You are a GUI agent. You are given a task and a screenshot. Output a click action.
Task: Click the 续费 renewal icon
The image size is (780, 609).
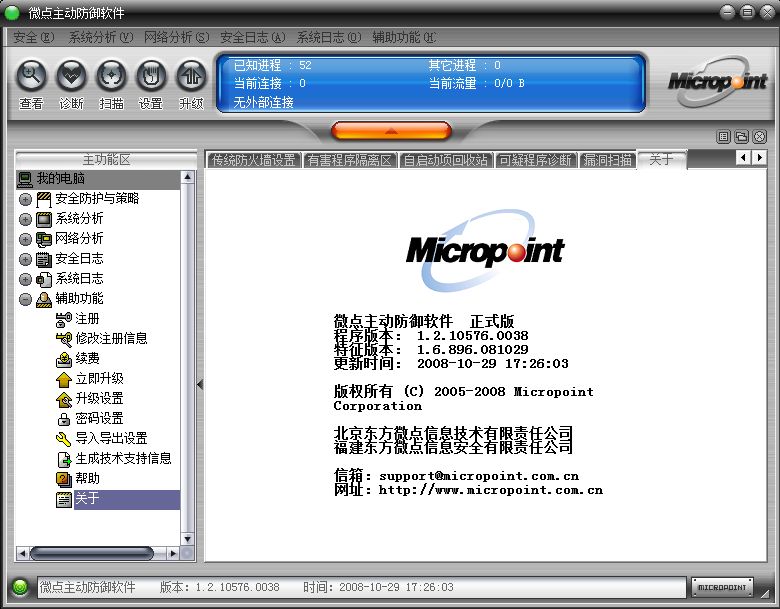pyautogui.click(x=64, y=359)
